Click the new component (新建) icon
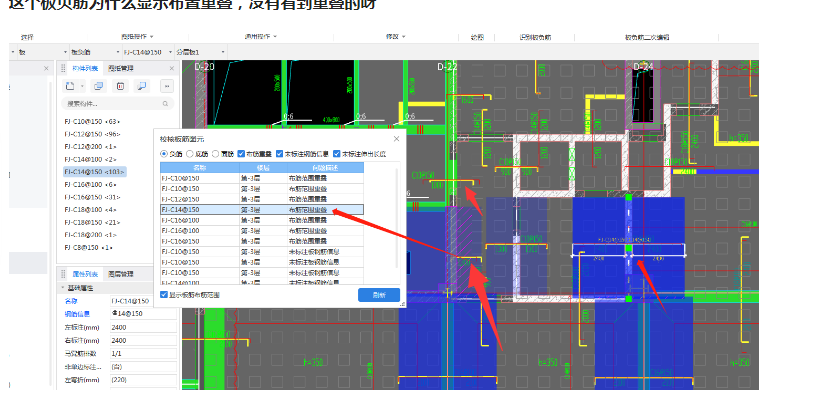This screenshot has height=396, width=820. (70, 86)
